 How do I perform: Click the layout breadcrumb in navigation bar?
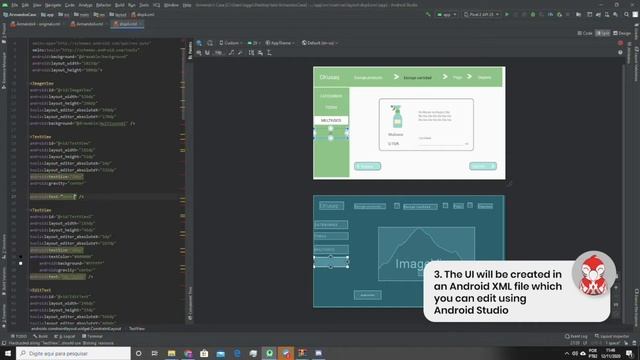118,15
